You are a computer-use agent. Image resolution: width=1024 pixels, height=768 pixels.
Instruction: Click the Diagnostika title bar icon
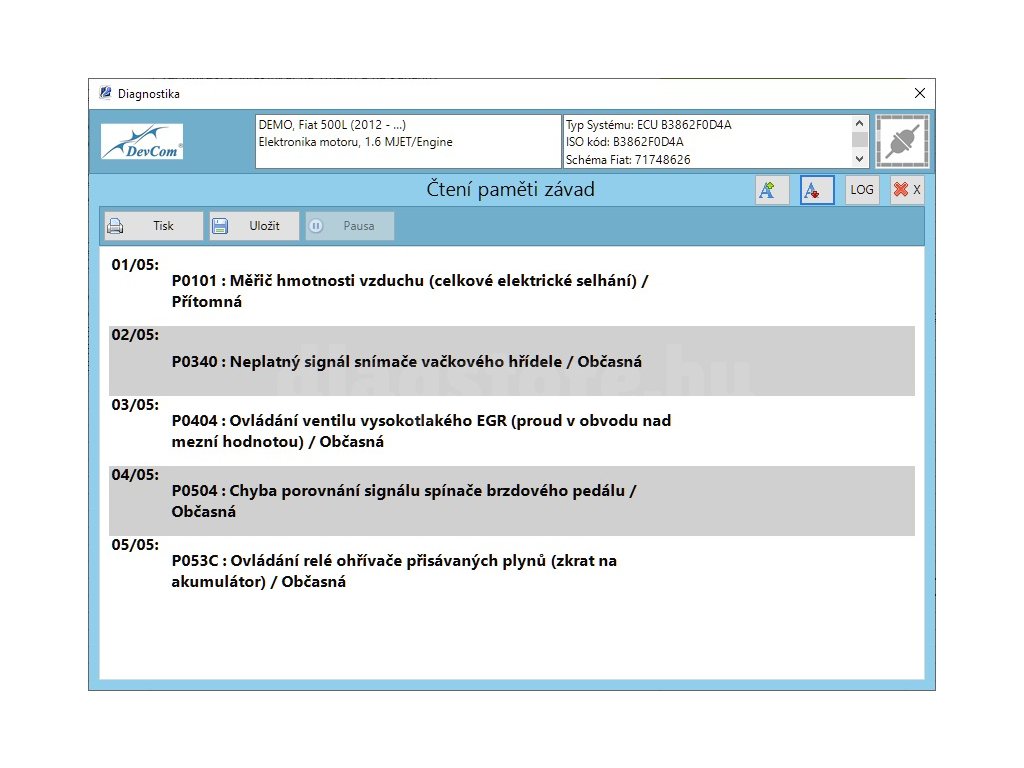pos(105,93)
